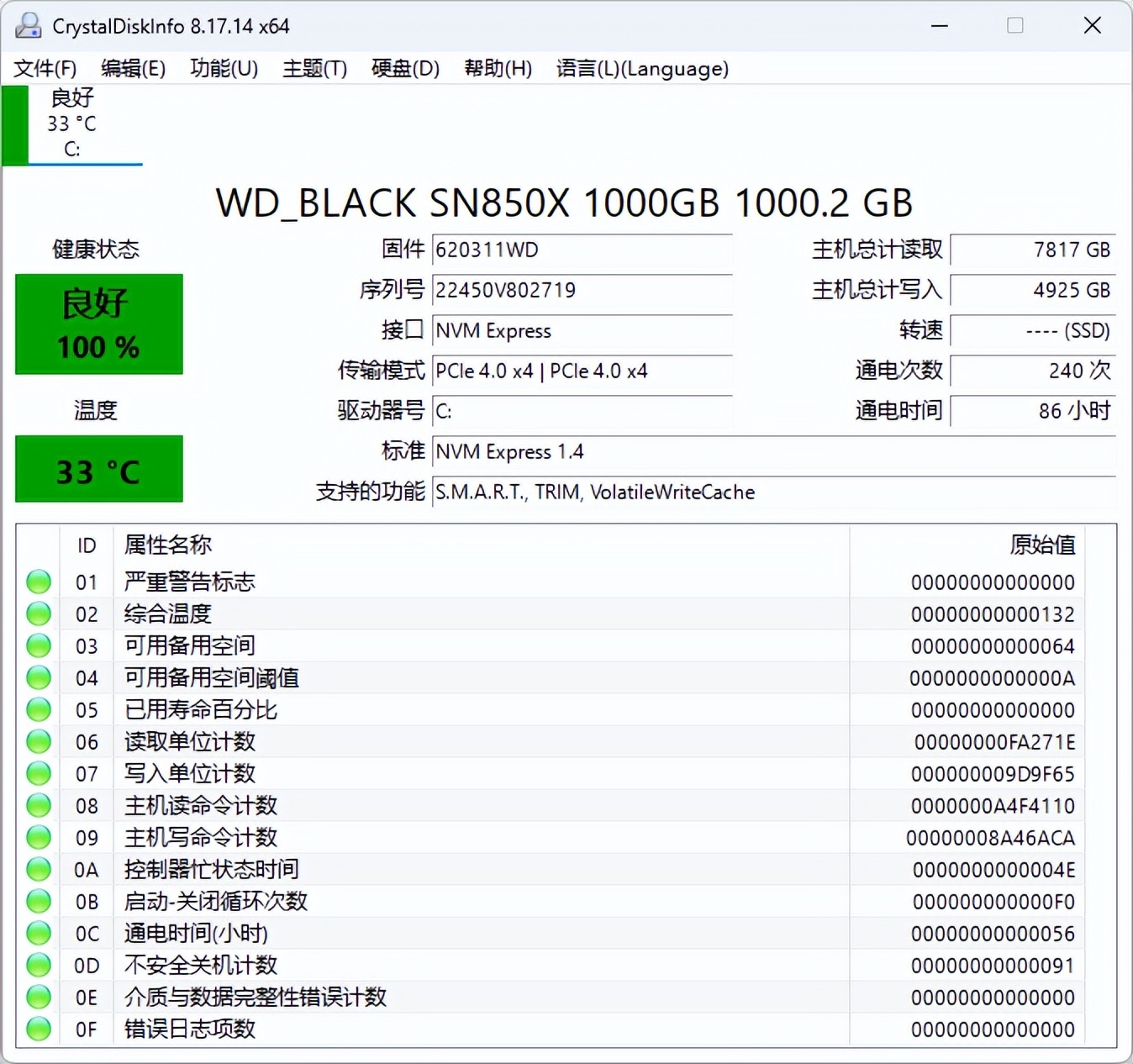Image resolution: width=1133 pixels, height=1064 pixels.
Task: Select the 严重警告标志 attribute row
Action: (x=551, y=582)
